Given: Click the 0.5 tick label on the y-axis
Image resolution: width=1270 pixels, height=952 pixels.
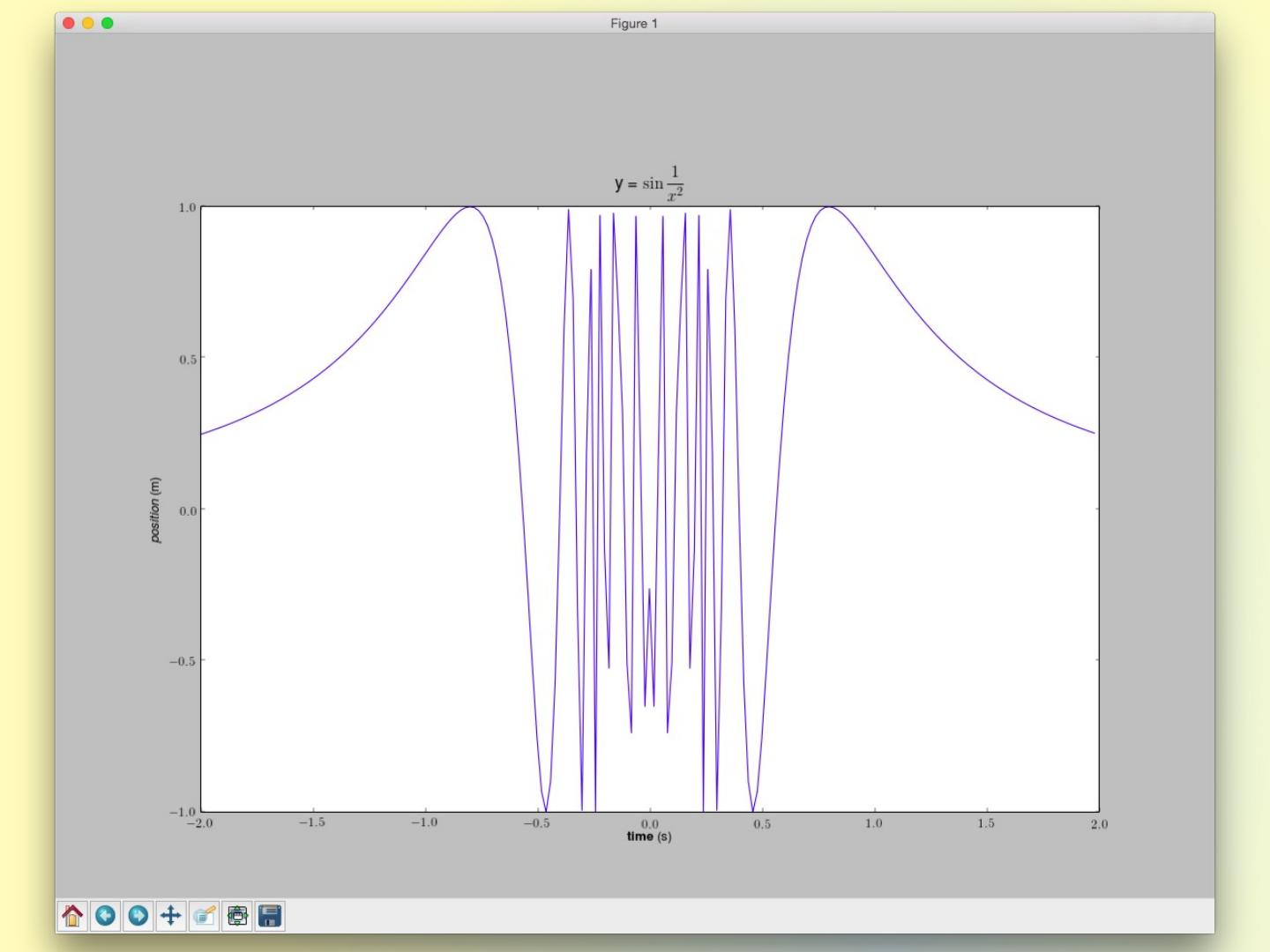Looking at the screenshot, I should coord(187,359).
